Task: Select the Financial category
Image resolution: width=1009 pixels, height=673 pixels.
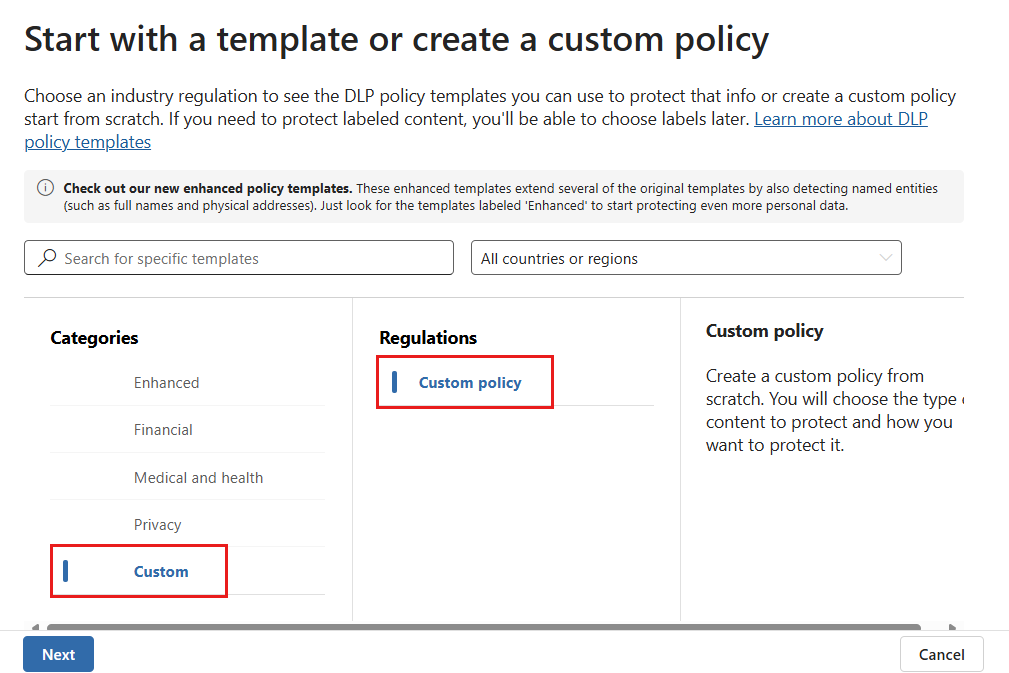Action: (163, 429)
